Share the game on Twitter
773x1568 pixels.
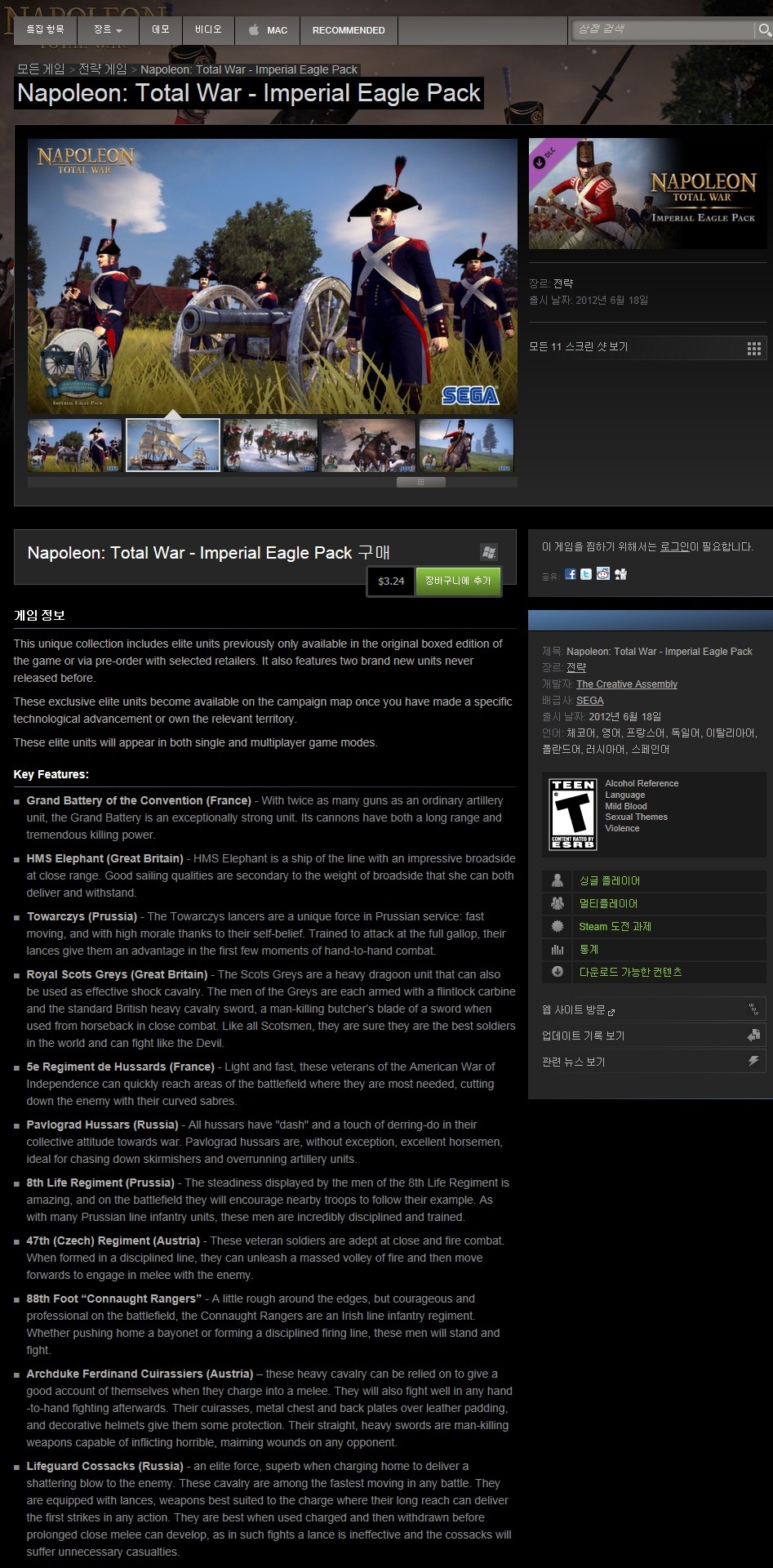coord(586,574)
